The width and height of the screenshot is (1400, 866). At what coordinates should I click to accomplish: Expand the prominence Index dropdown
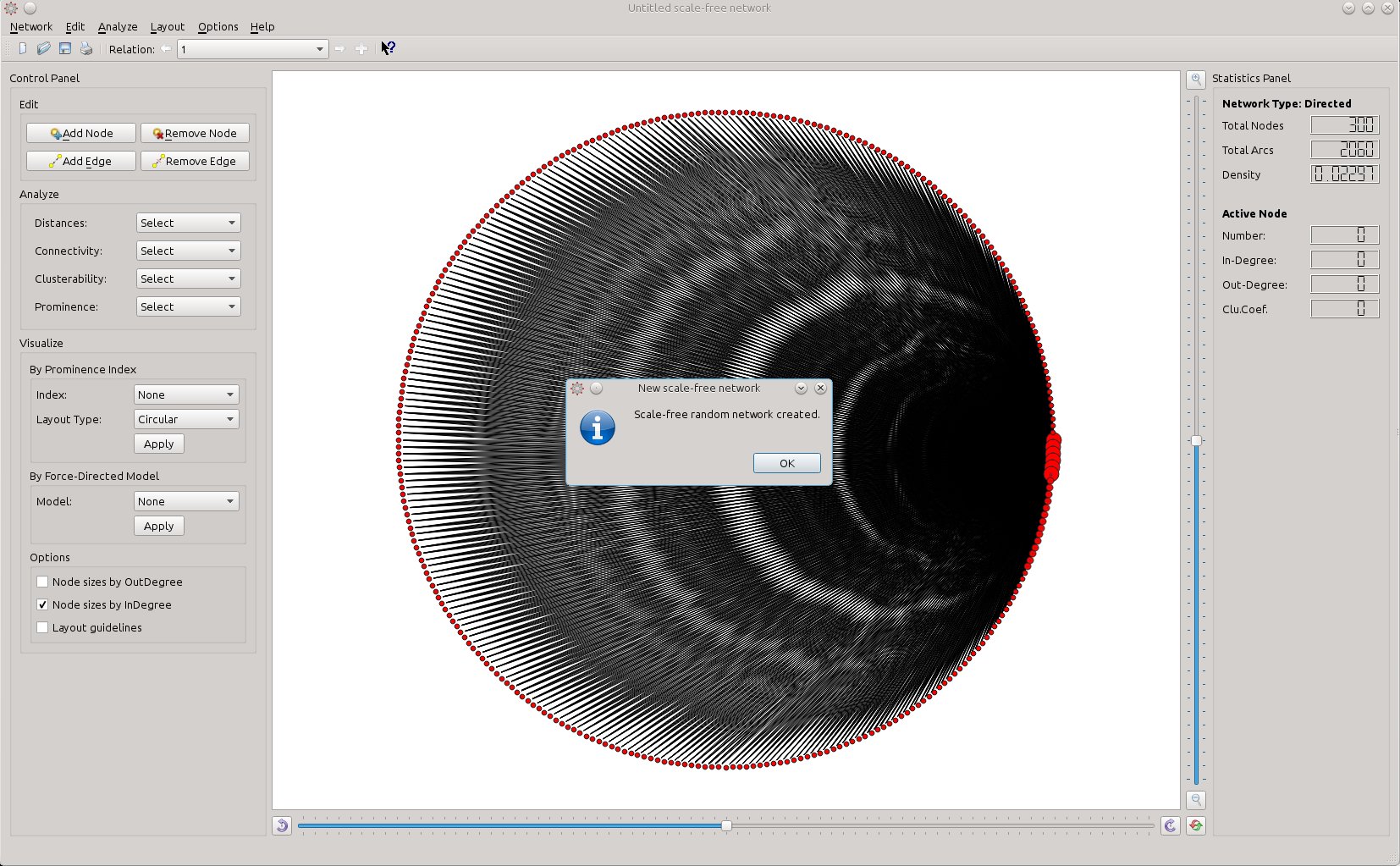[186, 394]
